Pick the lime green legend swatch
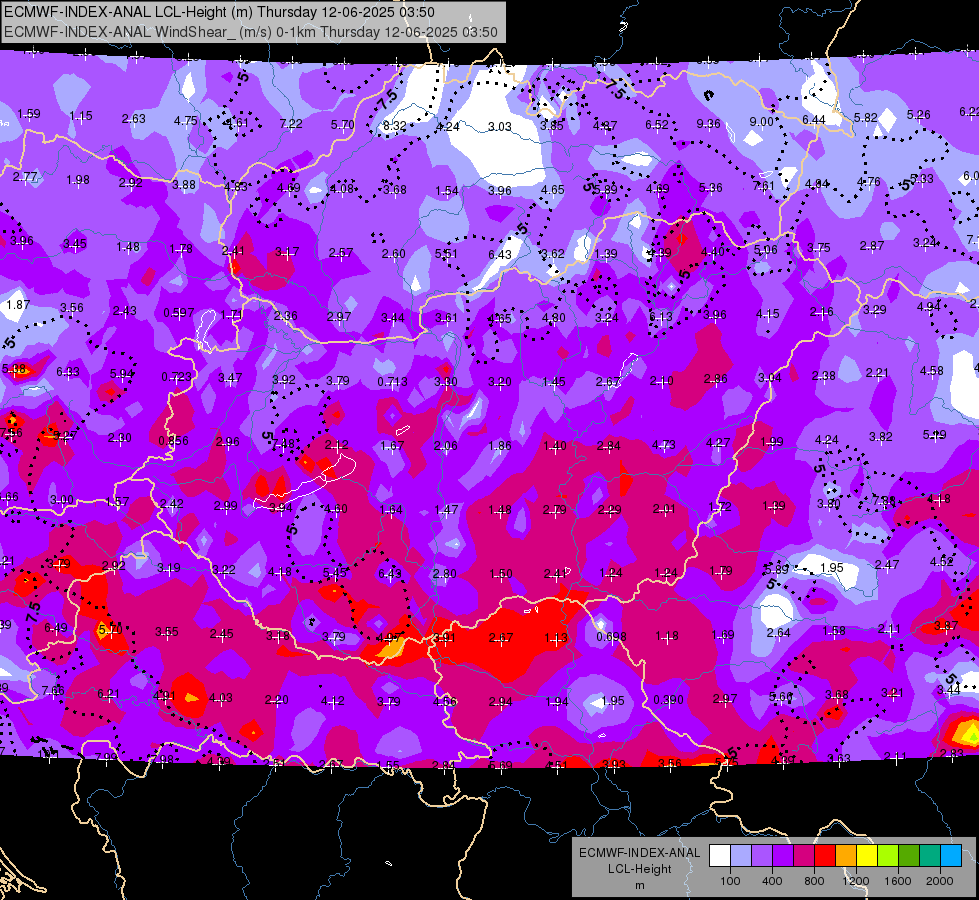This screenshot has width=979, height=900. 888,856
